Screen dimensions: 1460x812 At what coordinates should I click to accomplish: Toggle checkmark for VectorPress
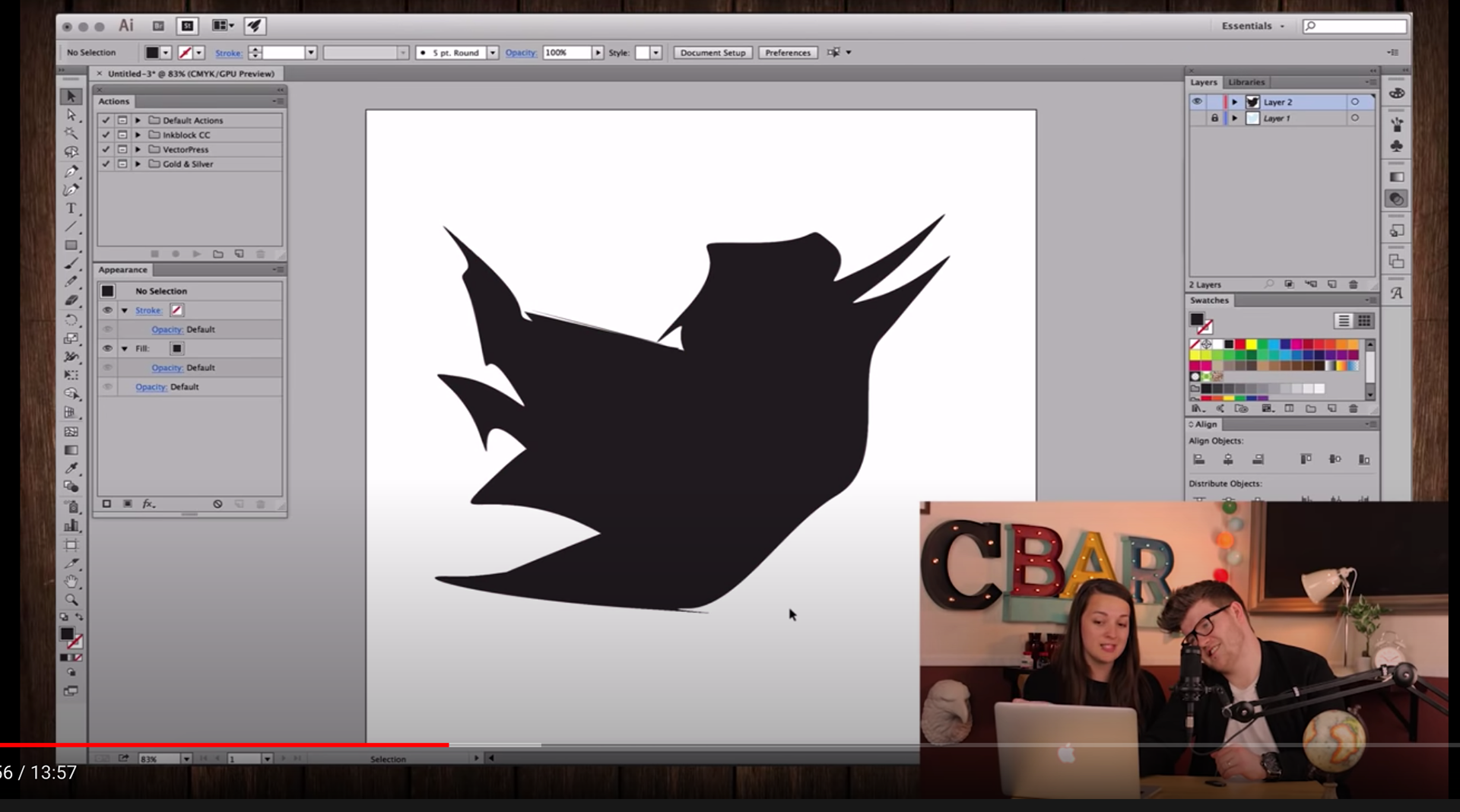[x=106, y=149]
